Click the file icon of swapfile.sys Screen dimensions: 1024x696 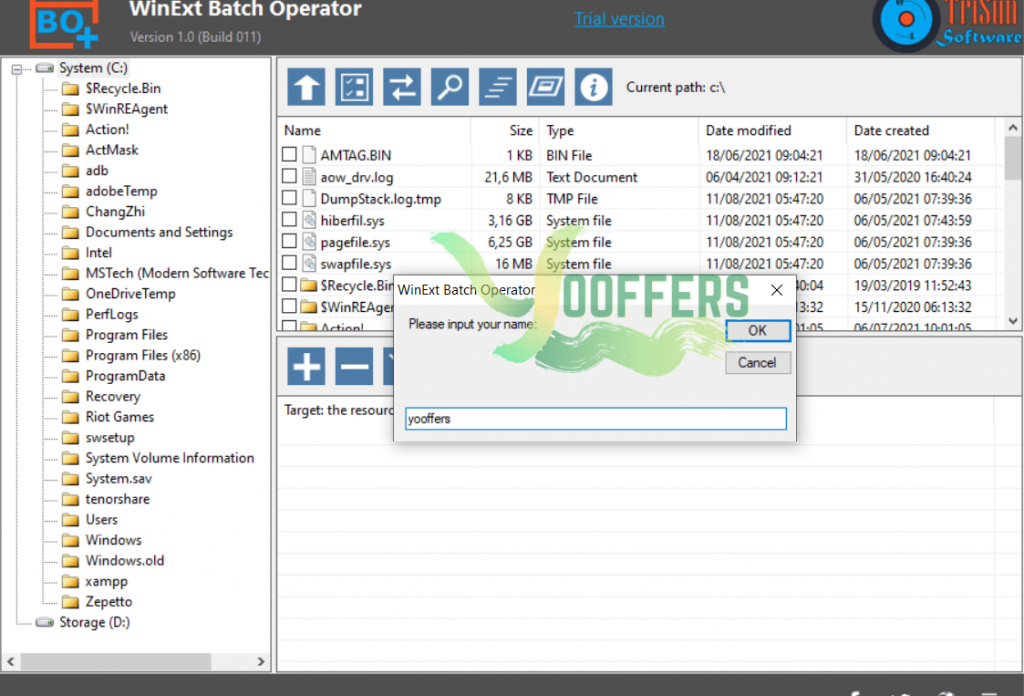[310, 263]
